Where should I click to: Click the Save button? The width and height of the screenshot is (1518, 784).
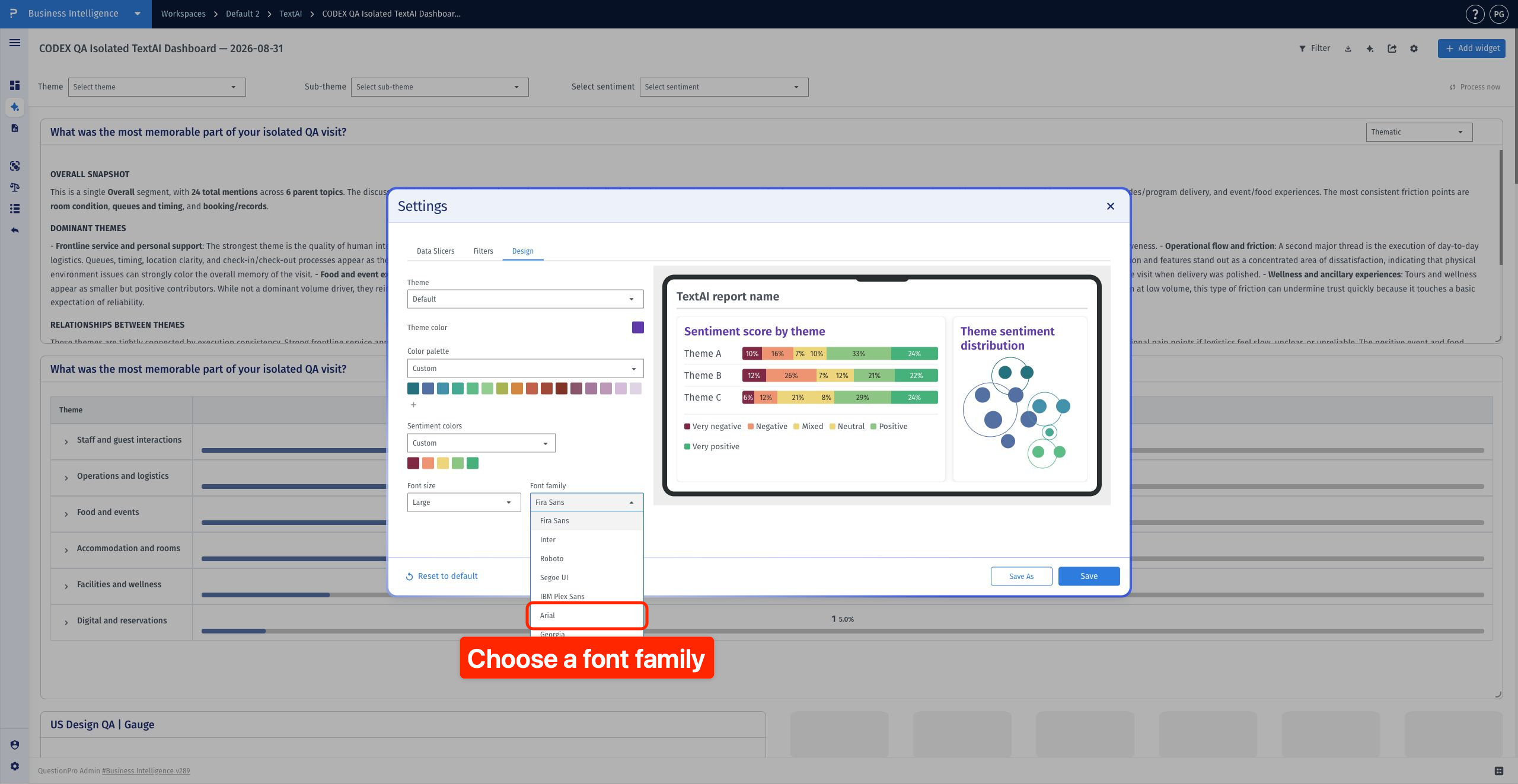point(1089,577)
